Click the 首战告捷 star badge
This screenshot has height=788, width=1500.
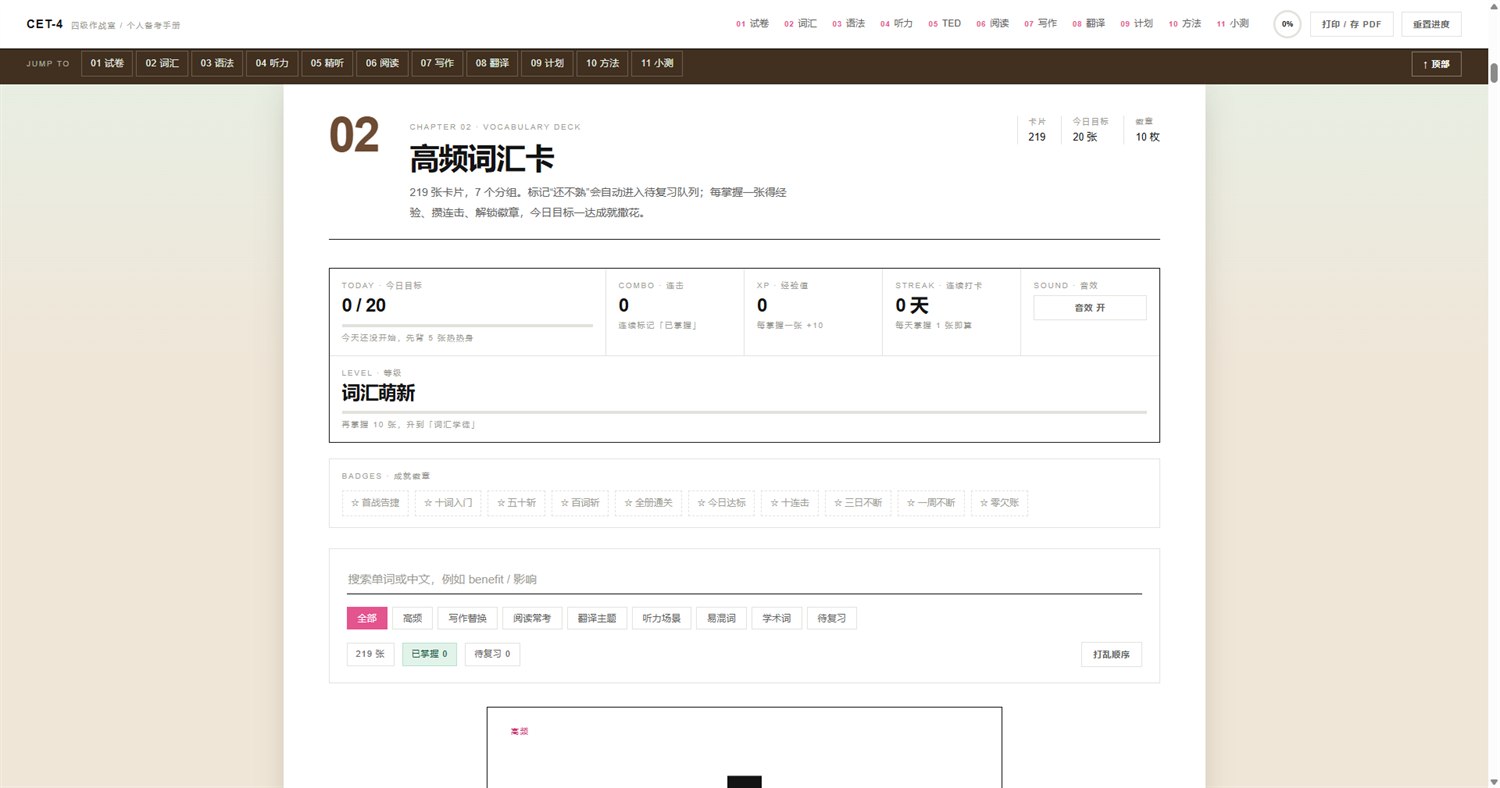[375, 503]
